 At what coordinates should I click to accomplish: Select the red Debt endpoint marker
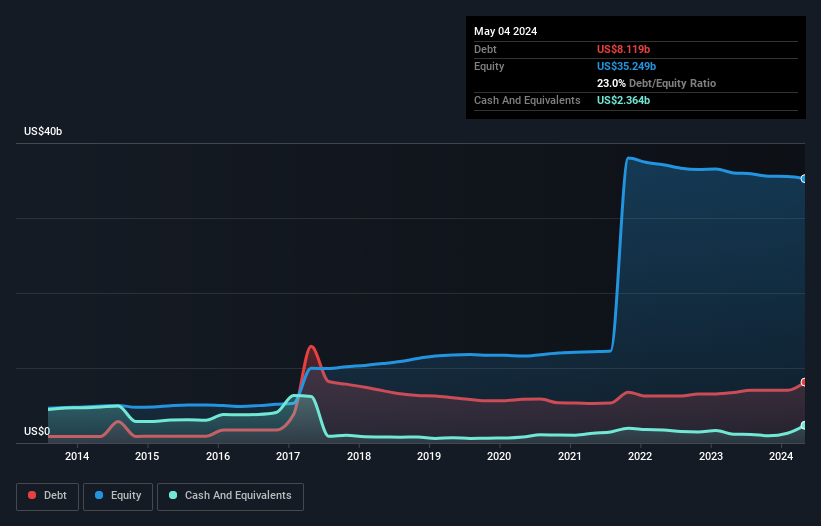(804, 382)
